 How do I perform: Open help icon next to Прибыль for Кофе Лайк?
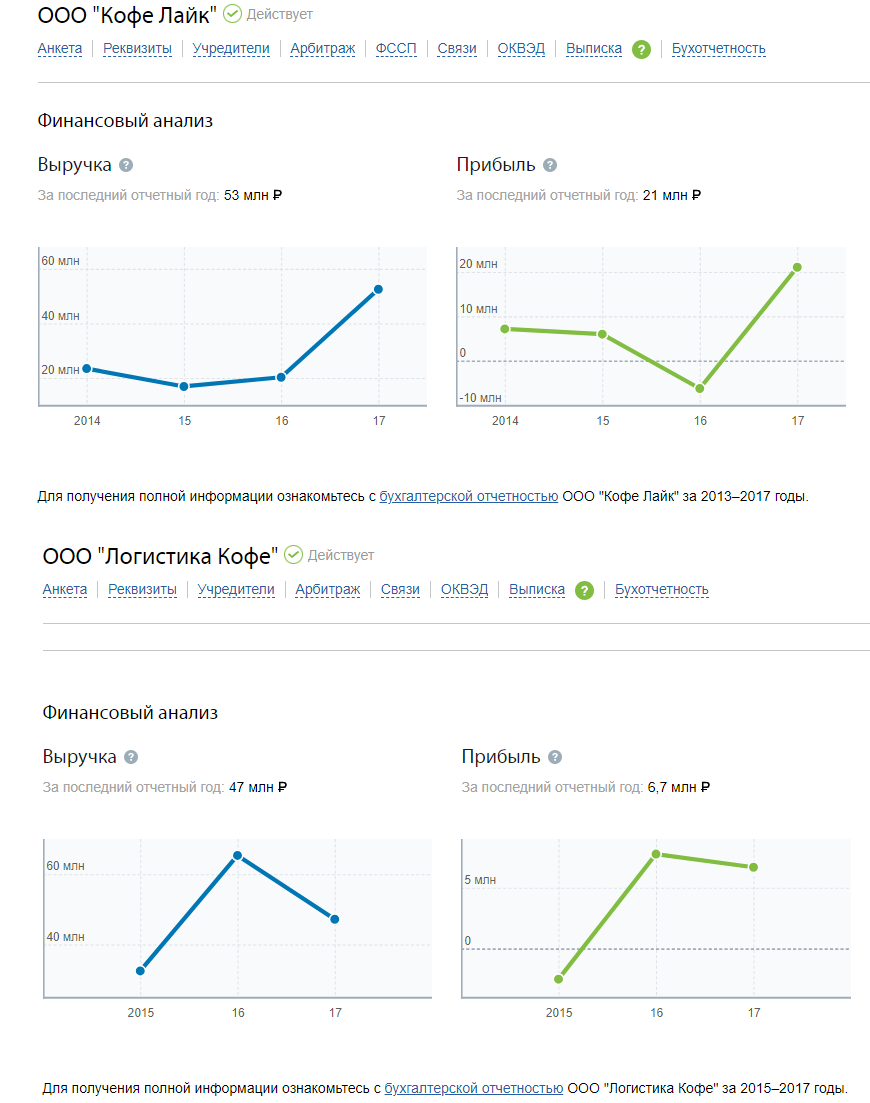[x=550, y=165]
